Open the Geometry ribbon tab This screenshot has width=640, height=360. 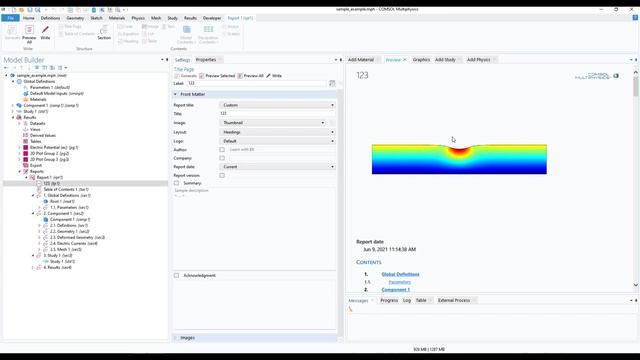pyautogui.click(x=75, y=18)
